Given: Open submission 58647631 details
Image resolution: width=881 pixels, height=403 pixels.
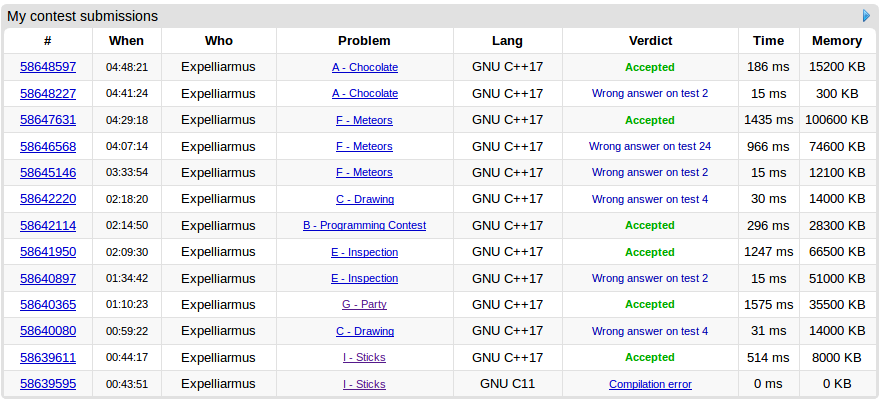Looking at the screenshot, I should [48, 120].
